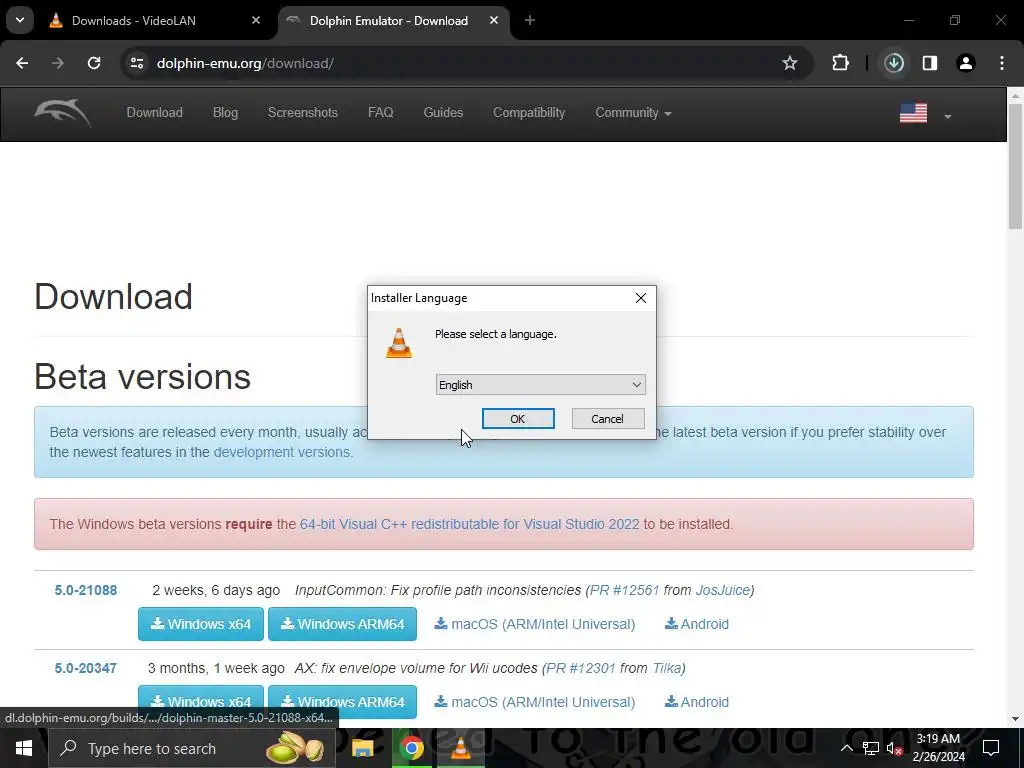Open the Screenshots nav item

302,112
